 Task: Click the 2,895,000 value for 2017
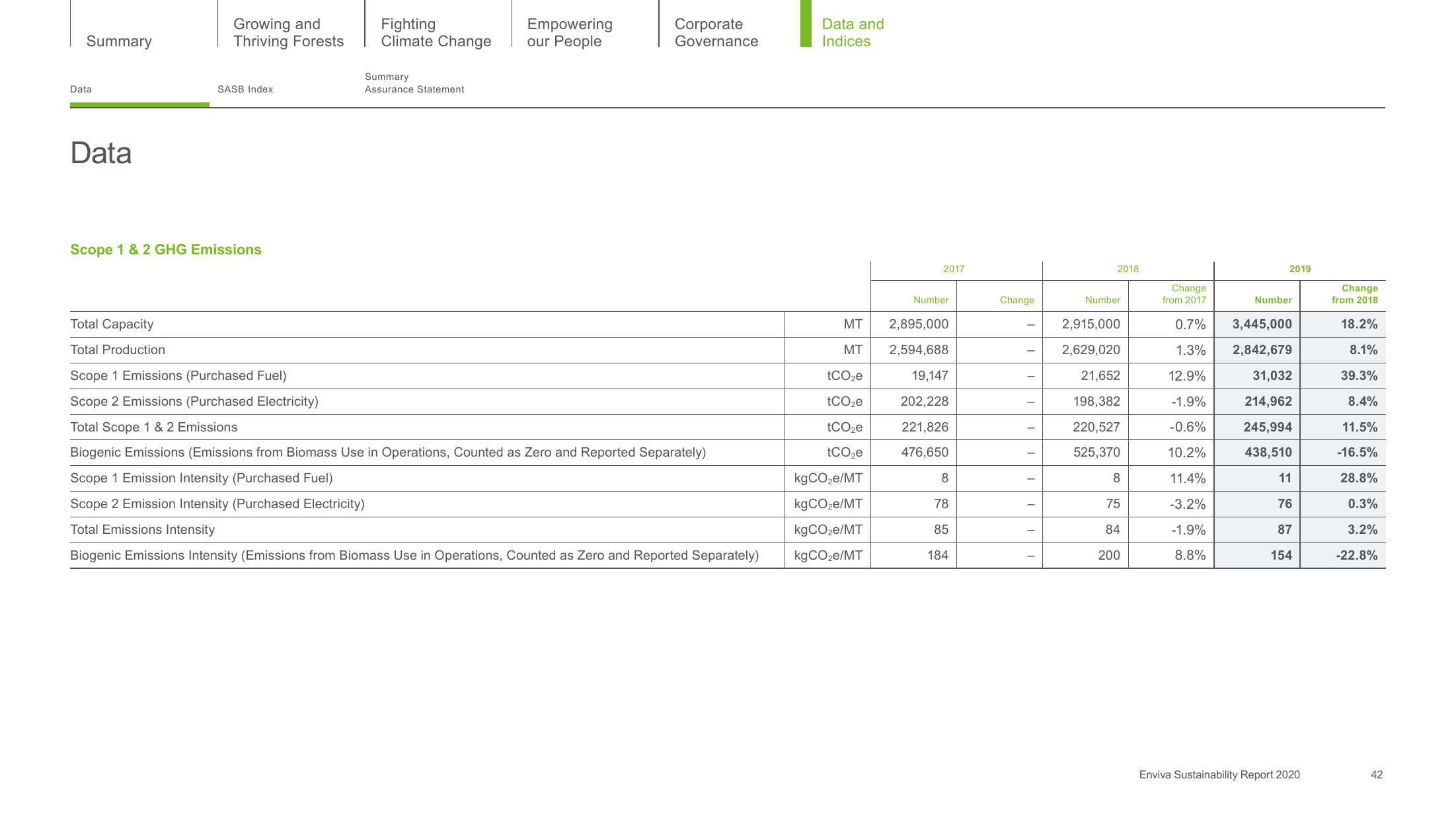coord(919,324)
